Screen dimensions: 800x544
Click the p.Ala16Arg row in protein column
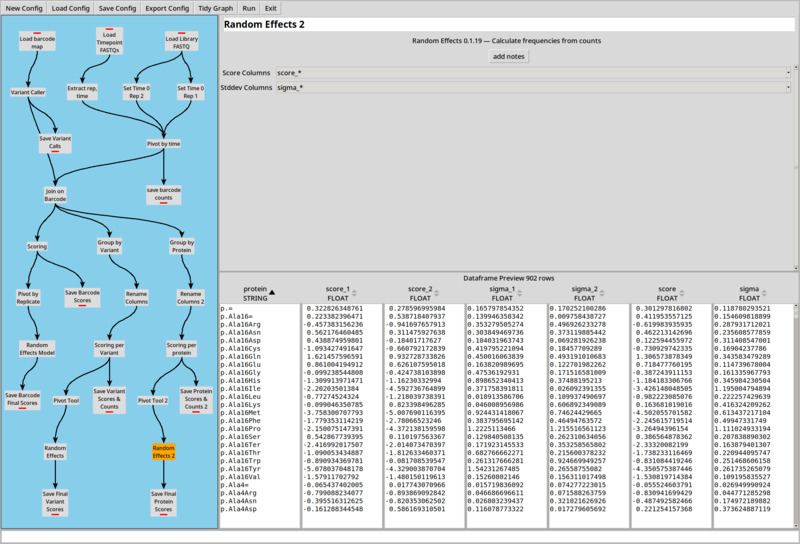(241, 325)
